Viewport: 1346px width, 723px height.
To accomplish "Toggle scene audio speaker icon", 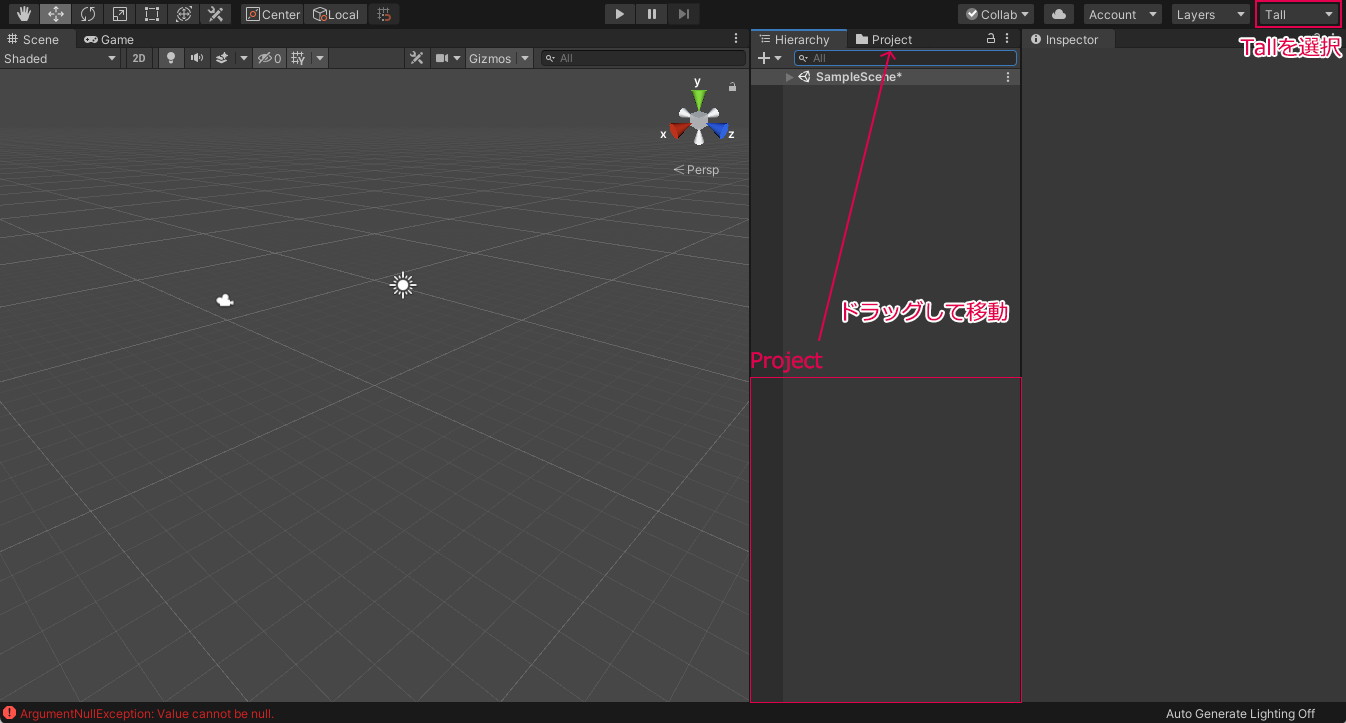I will coord(197,58).
